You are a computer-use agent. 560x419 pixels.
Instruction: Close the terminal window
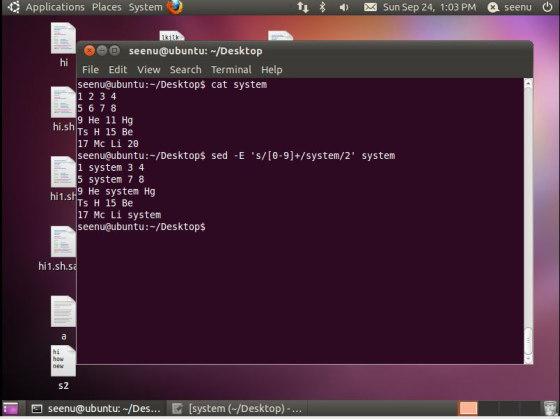pos(89,51)
